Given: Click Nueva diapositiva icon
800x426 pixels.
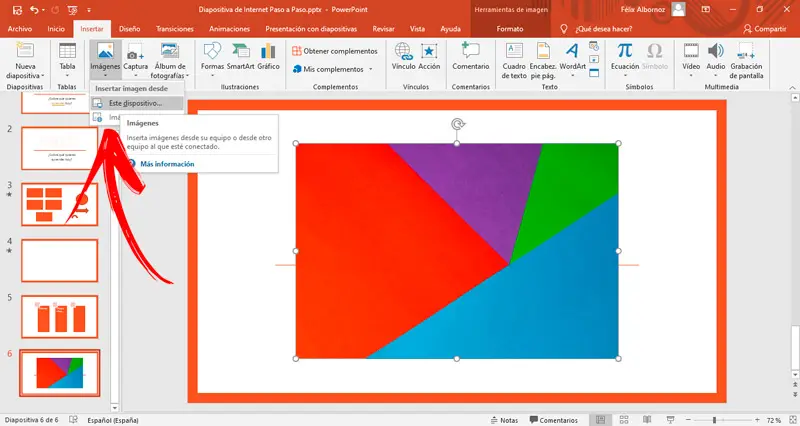Looking at the screenshot, I should tap(24, 51).
